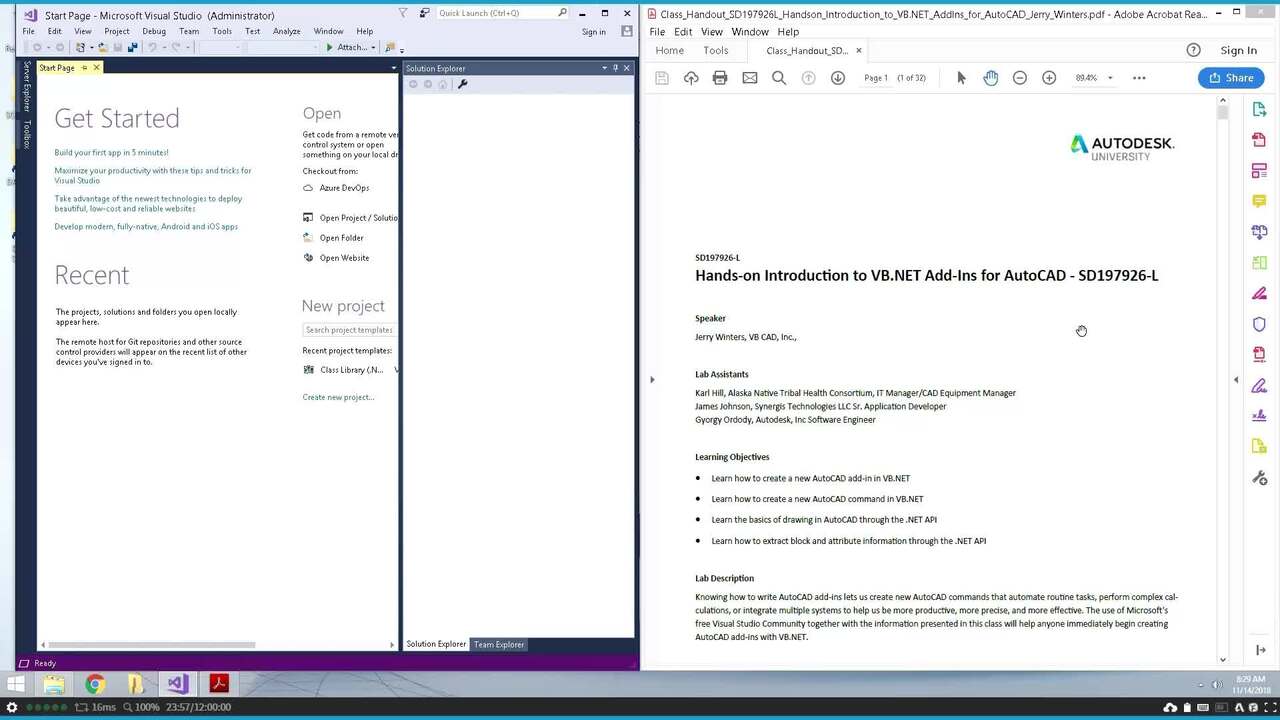Open the Analyze menu in Visual Studio
Viewport: 1280px width, 720px height.
286,31
